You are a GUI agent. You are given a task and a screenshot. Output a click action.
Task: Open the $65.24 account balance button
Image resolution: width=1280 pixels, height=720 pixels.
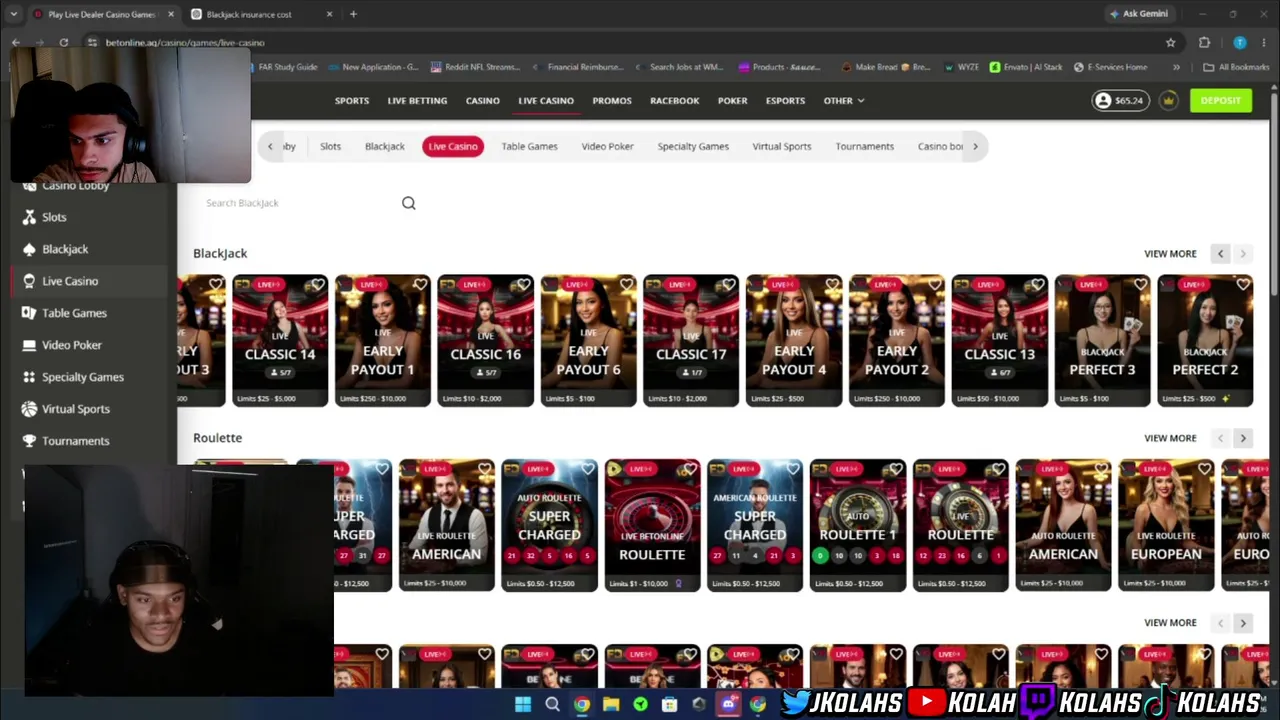(x=1120, y=101)
